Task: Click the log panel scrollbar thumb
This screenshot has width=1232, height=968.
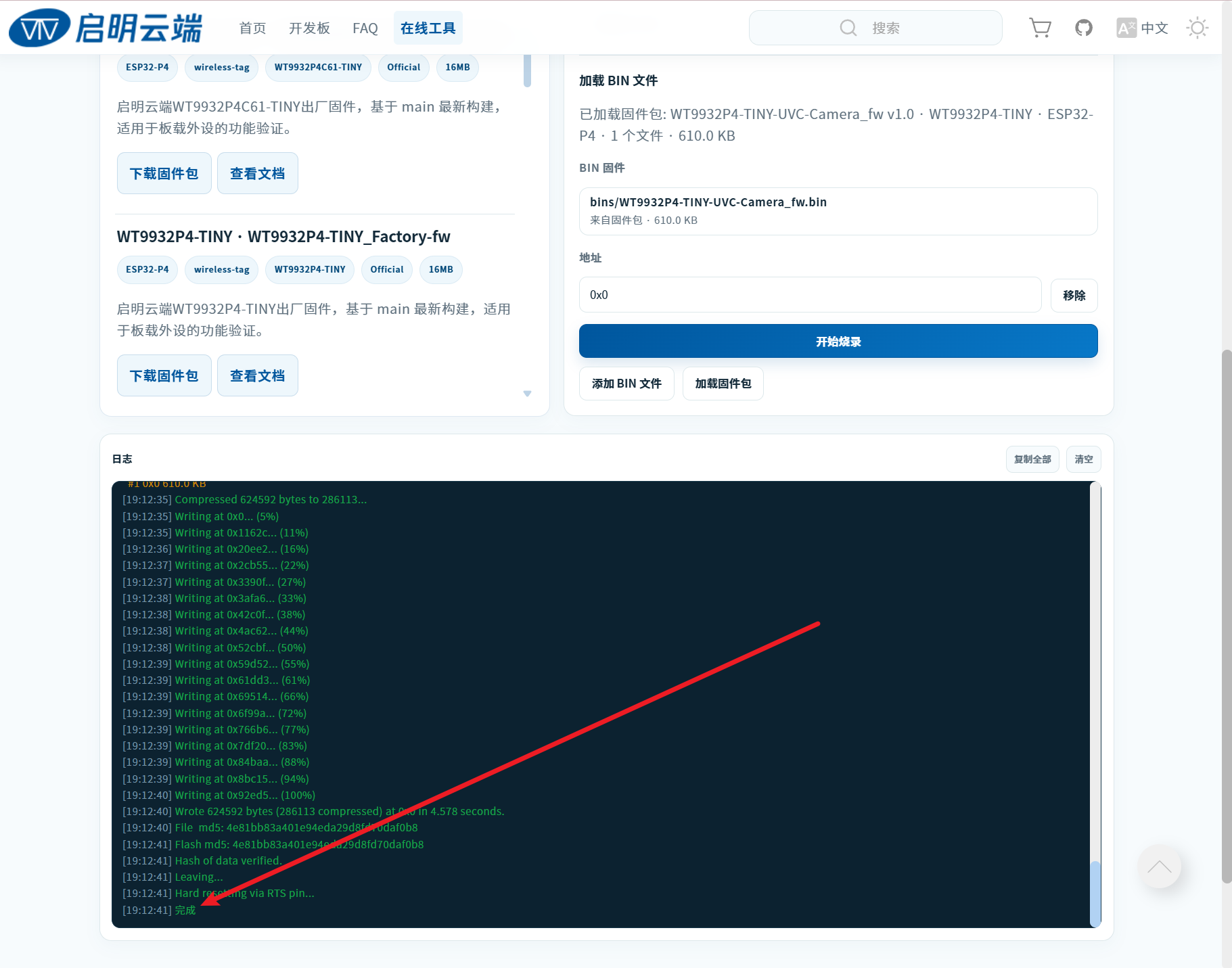Action: point(1095,894)
